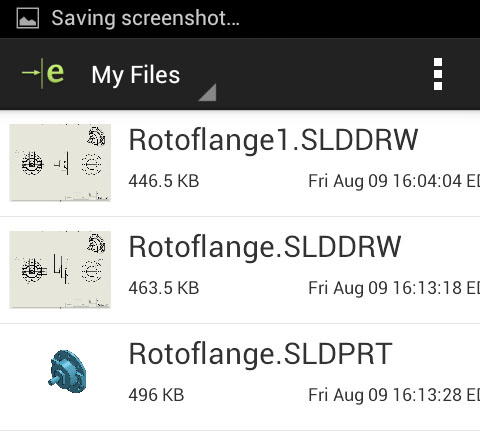Tap the 463.5 KB file size label
The width and height of the screenshot is (480, 439).
coord(164,288)
